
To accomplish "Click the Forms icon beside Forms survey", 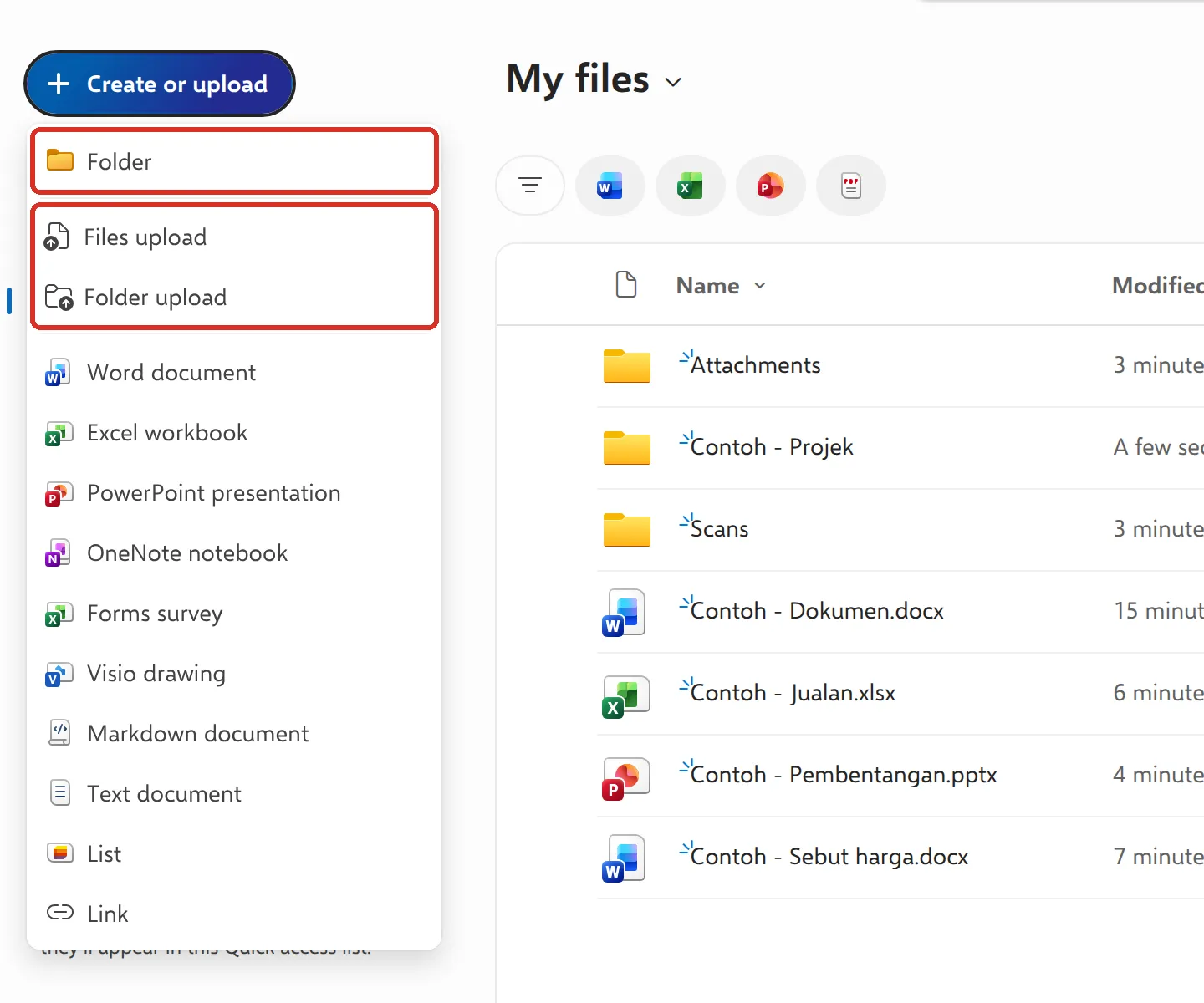I will (x=58, y=614).
